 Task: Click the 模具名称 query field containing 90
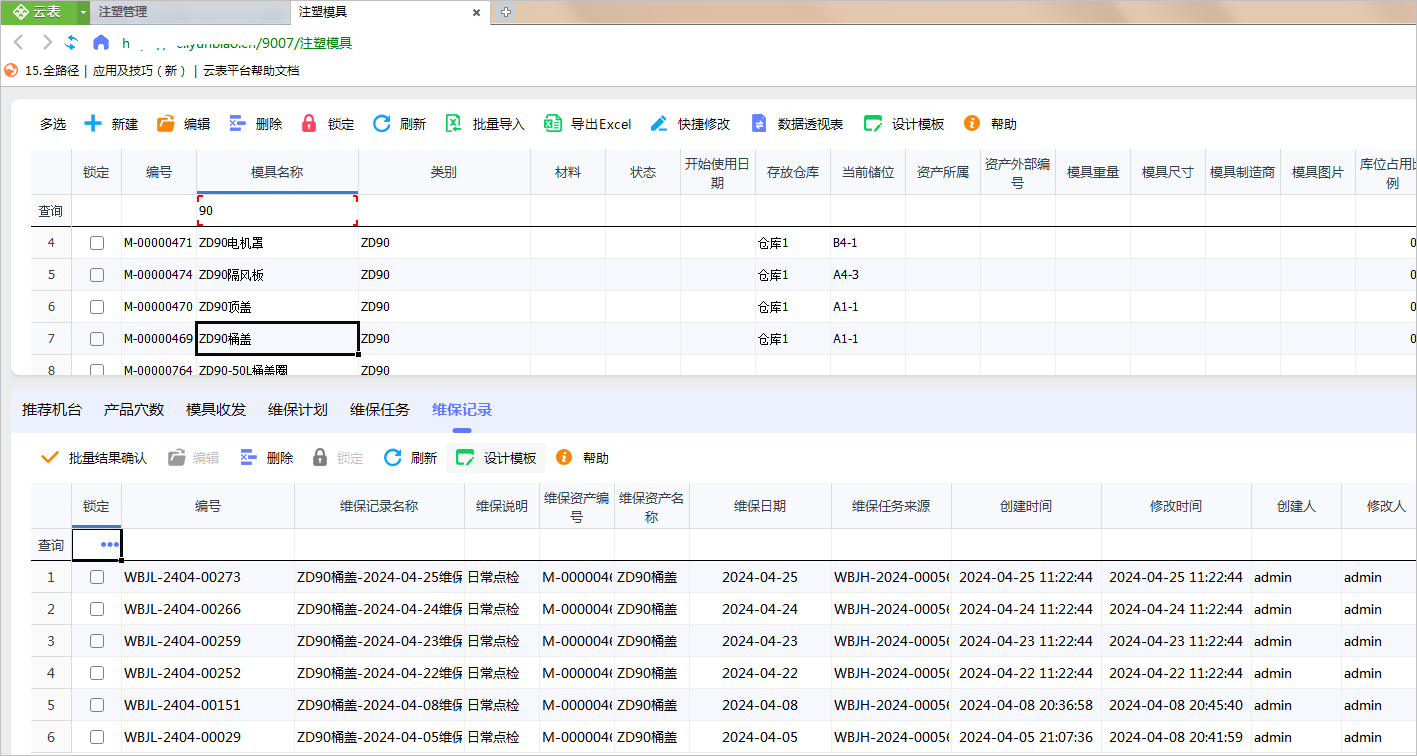tap(277, 211)
